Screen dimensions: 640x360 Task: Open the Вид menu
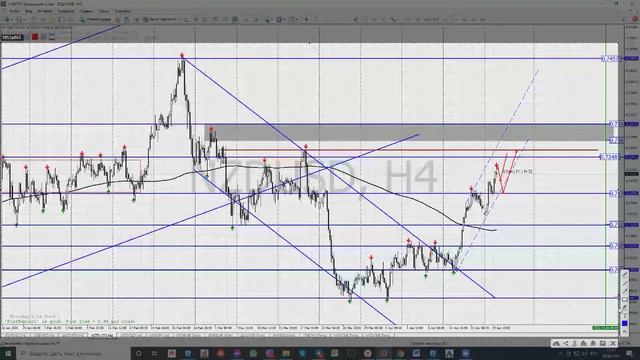click(x=29, y=11)
